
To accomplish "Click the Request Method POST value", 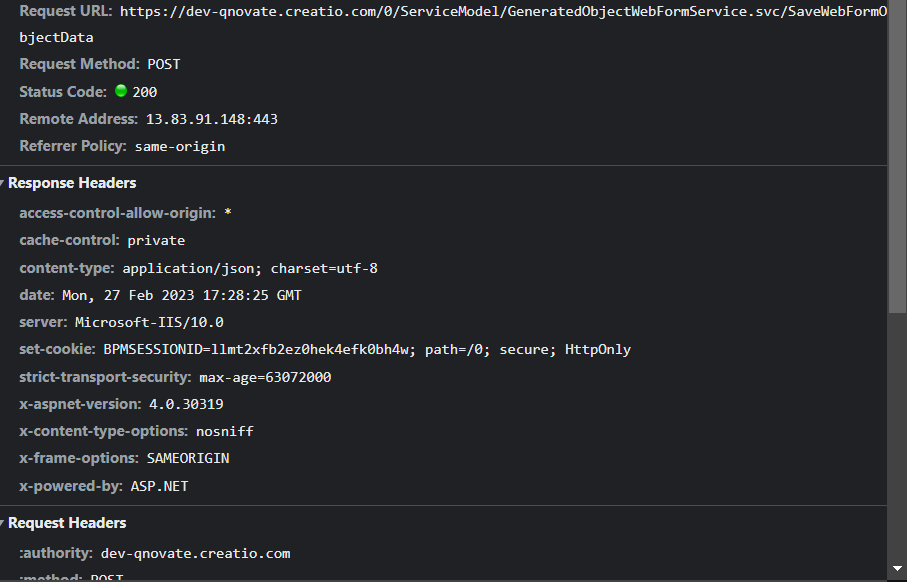I will click(164, 64).
